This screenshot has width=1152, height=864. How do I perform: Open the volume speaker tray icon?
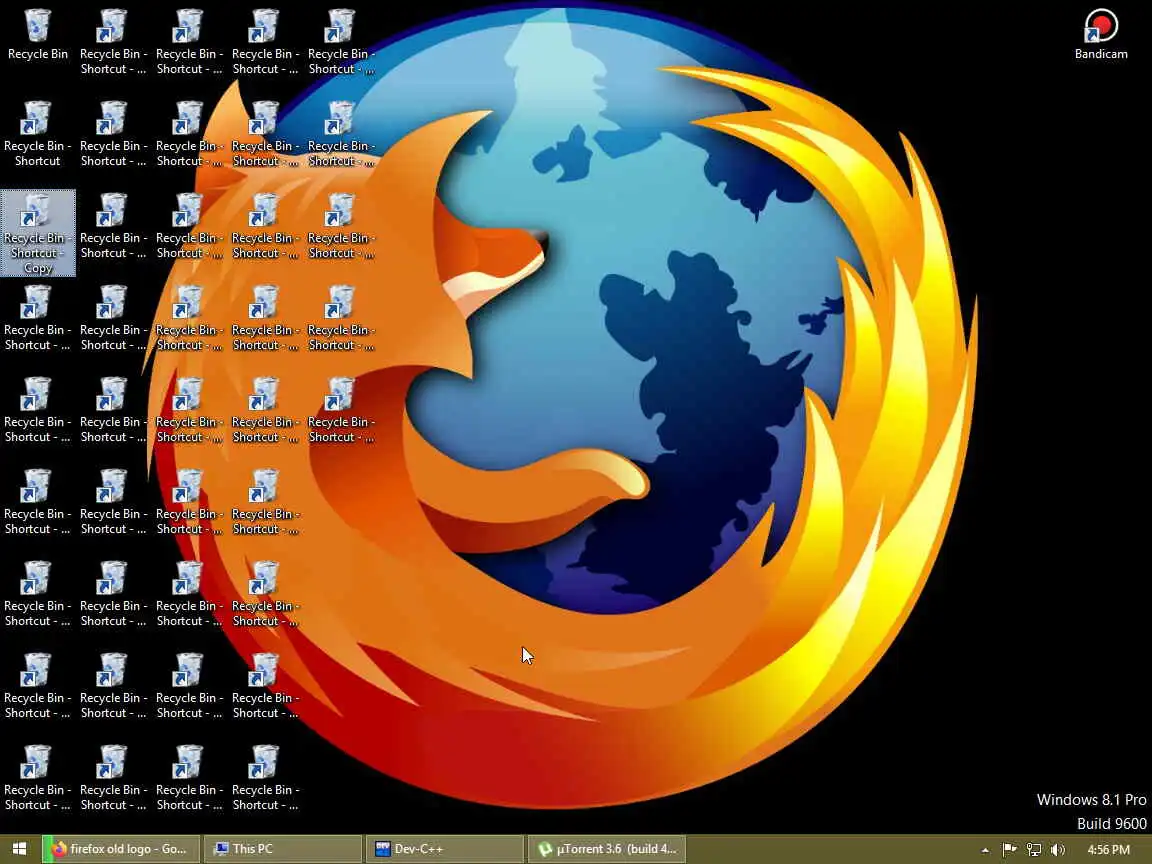(x=1057, y=850)
